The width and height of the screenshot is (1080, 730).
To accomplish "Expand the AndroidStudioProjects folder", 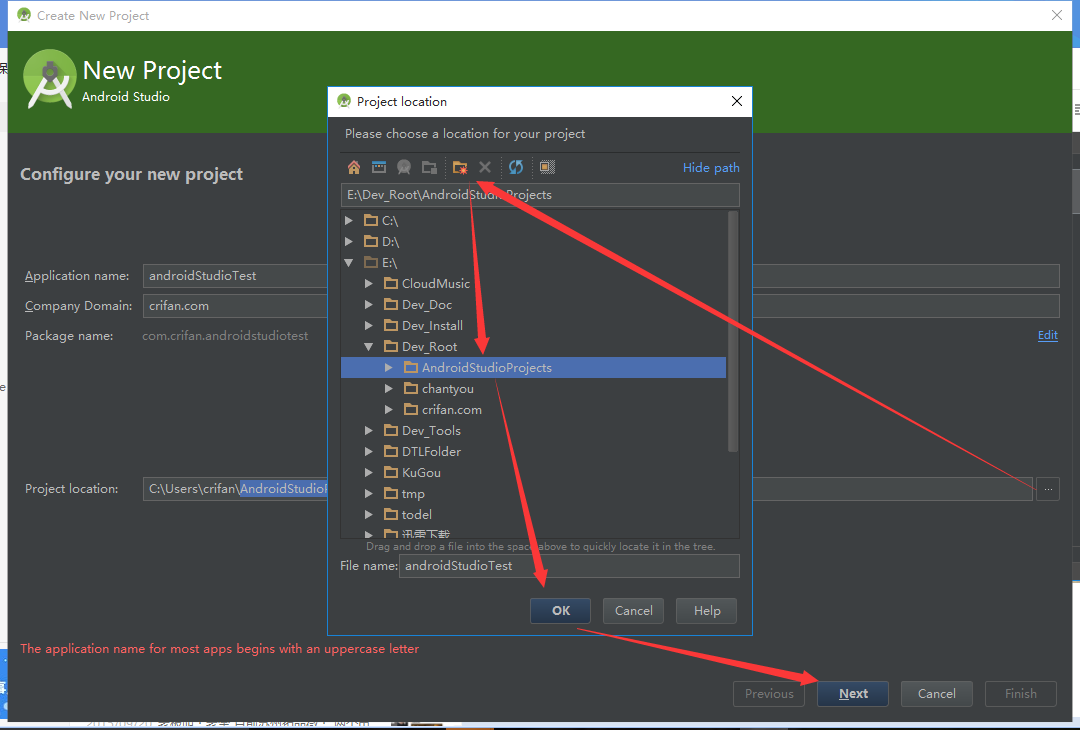I will 388,368.
